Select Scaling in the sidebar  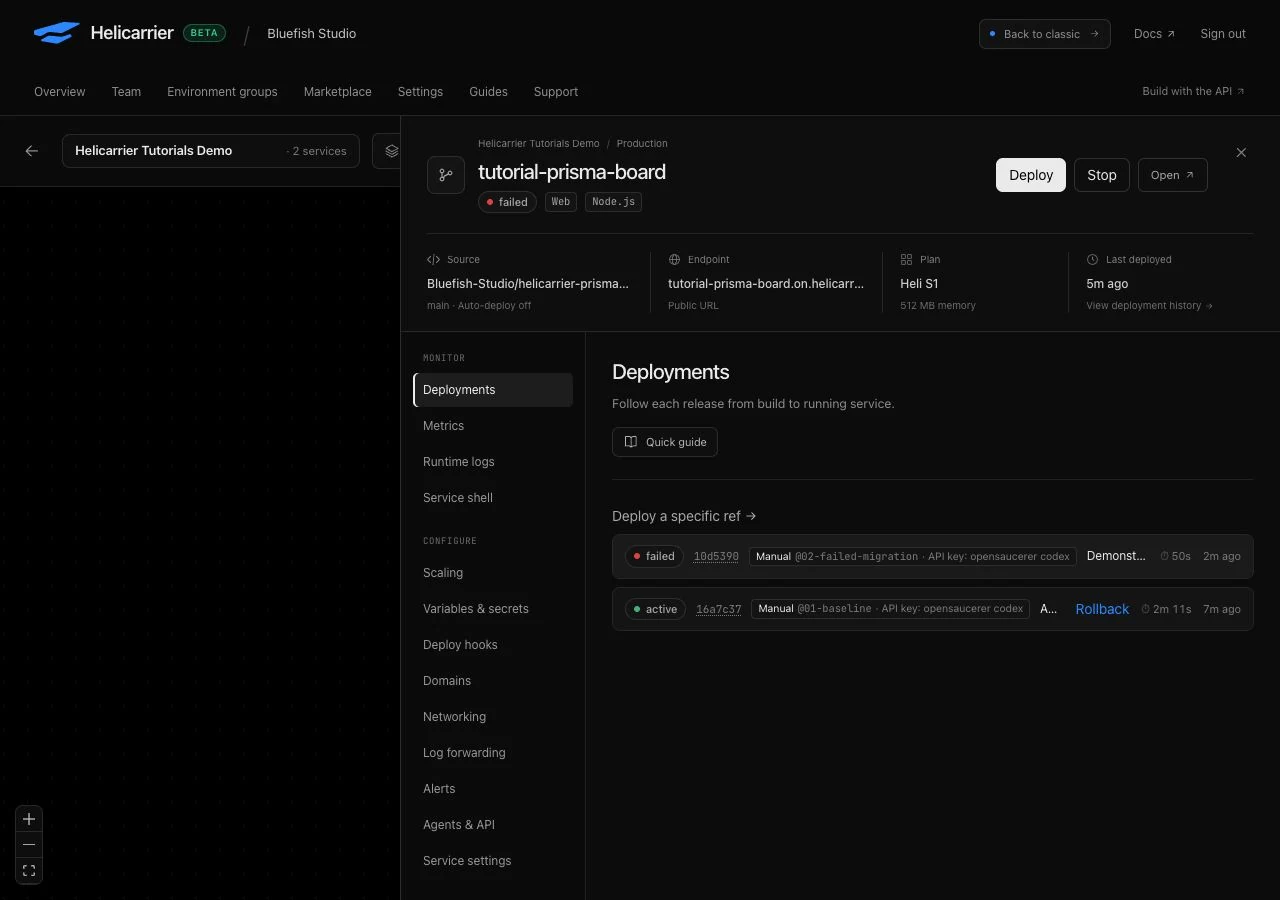coord(493,573)
